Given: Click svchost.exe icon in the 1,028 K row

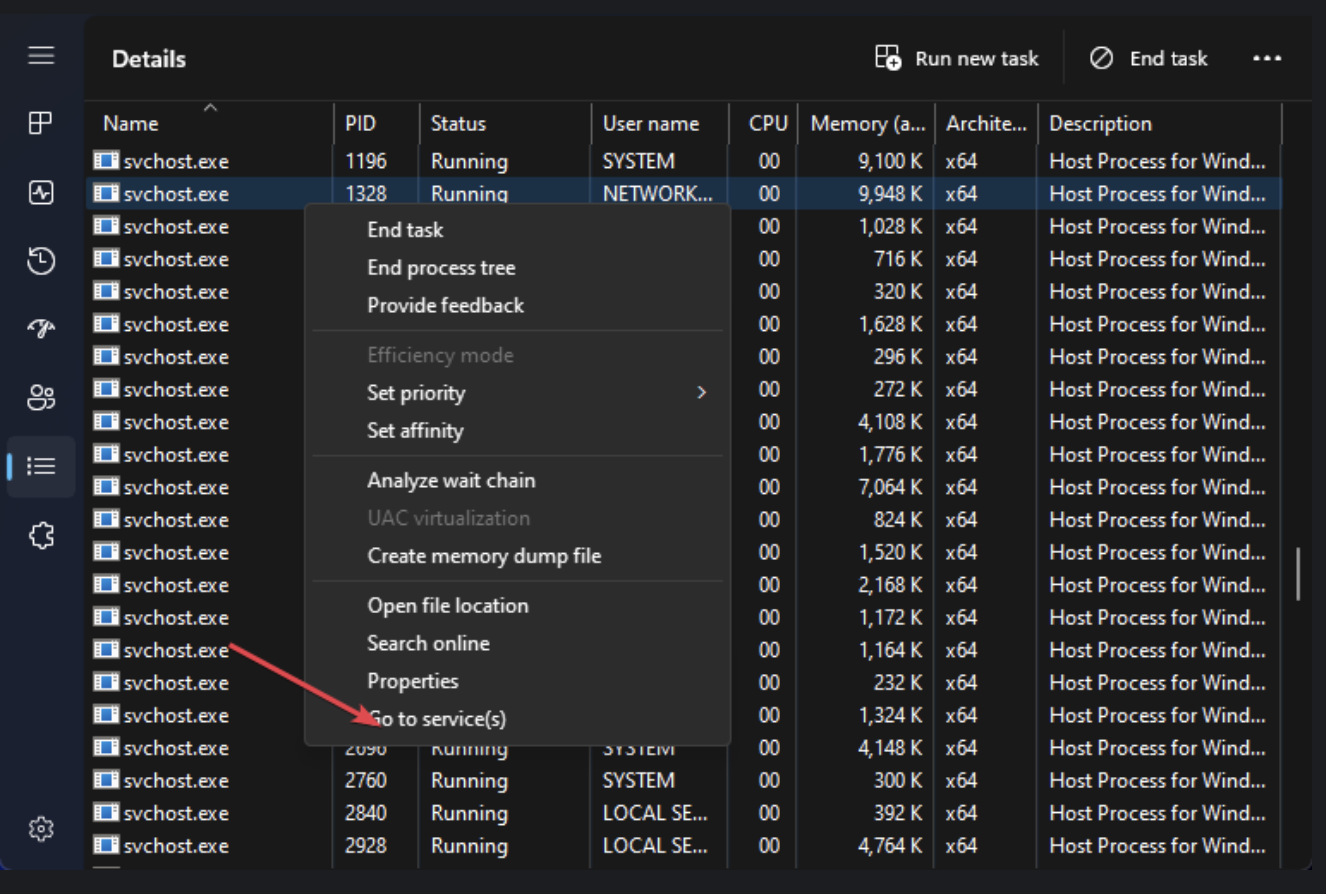Looking at the screenshot, I should (106, 226).
